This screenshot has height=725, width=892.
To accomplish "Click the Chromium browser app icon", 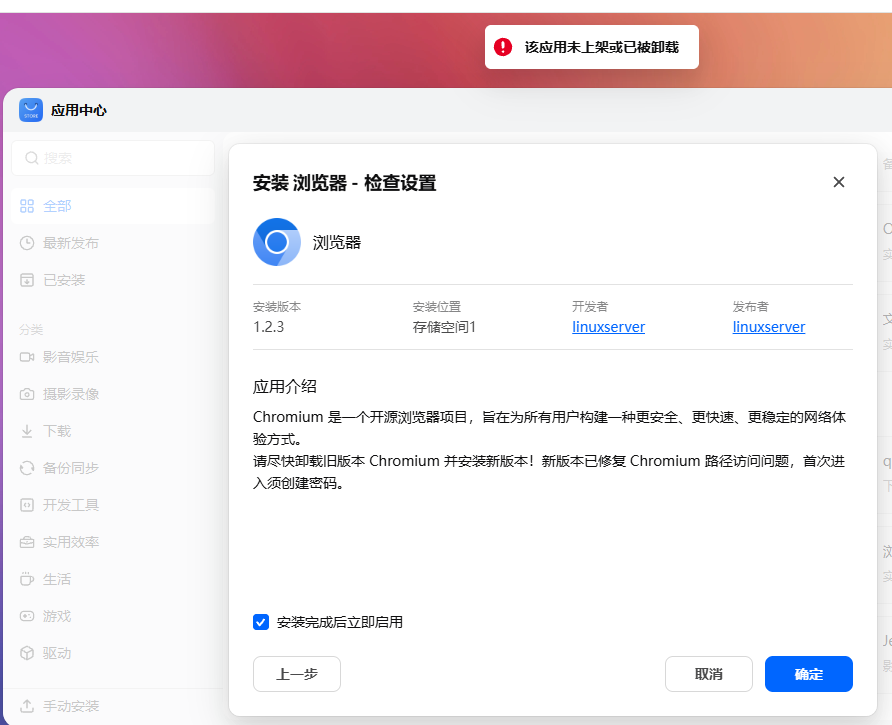I will point(277,242).
